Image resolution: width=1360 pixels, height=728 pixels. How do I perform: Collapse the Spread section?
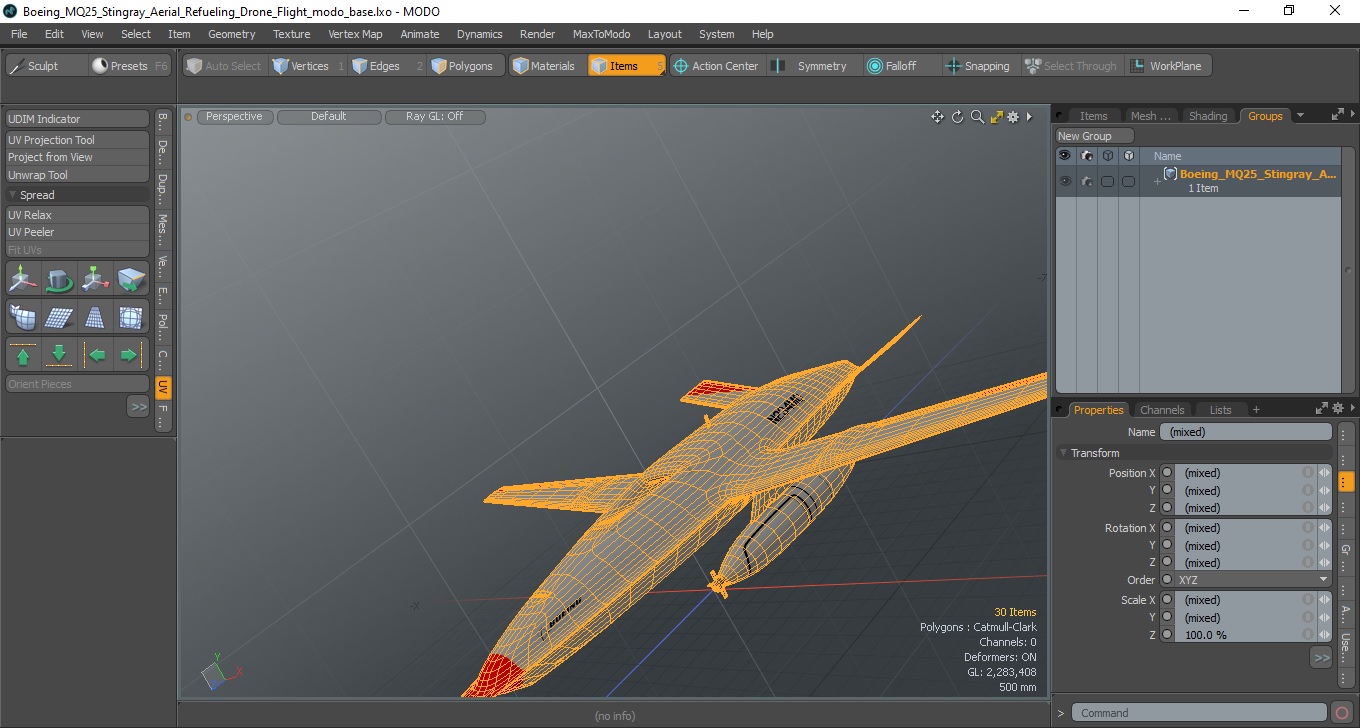coord(13,195)
